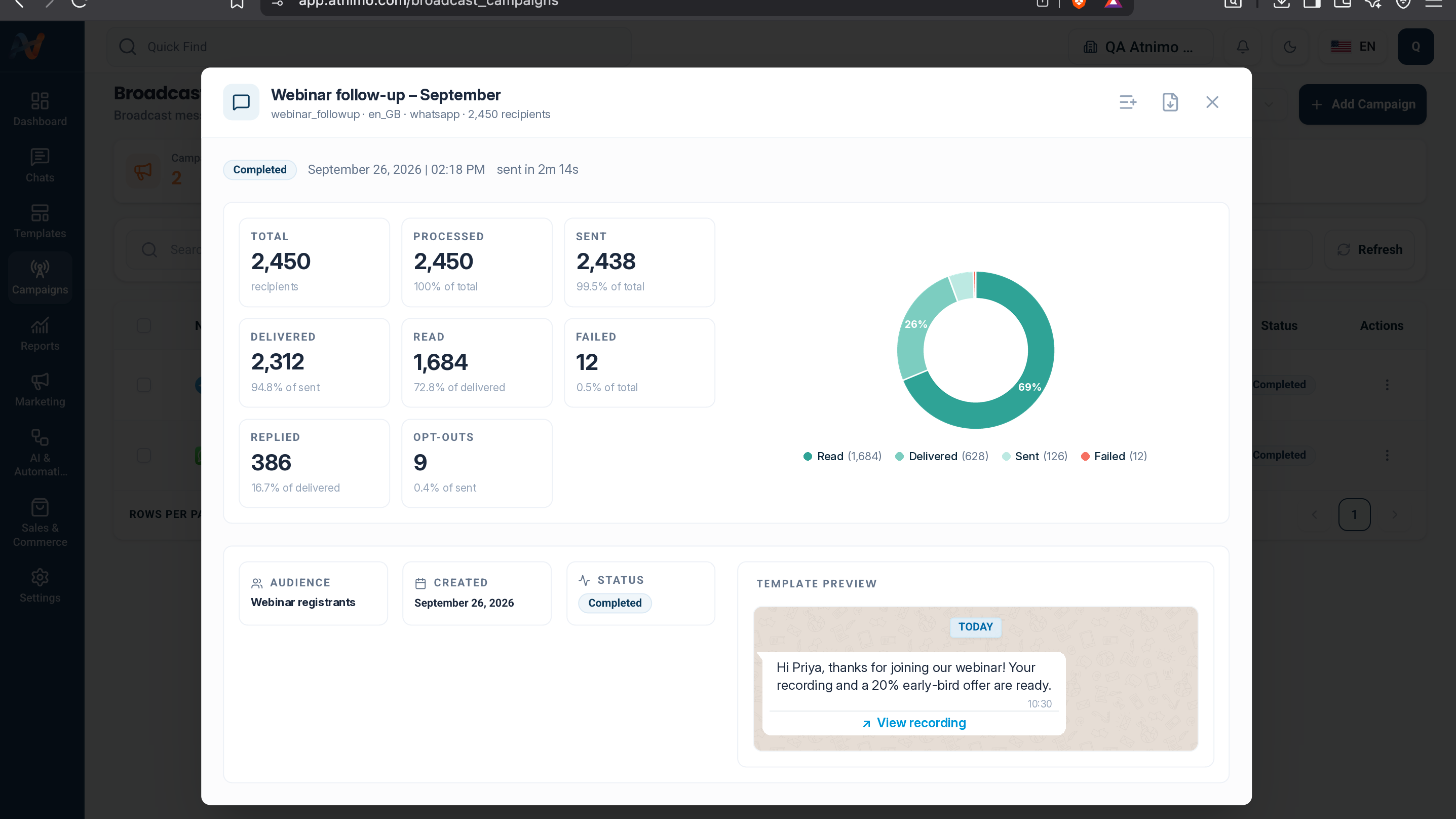
Task: Open Campaigns in sidebar
Action: tap(40, 278)
